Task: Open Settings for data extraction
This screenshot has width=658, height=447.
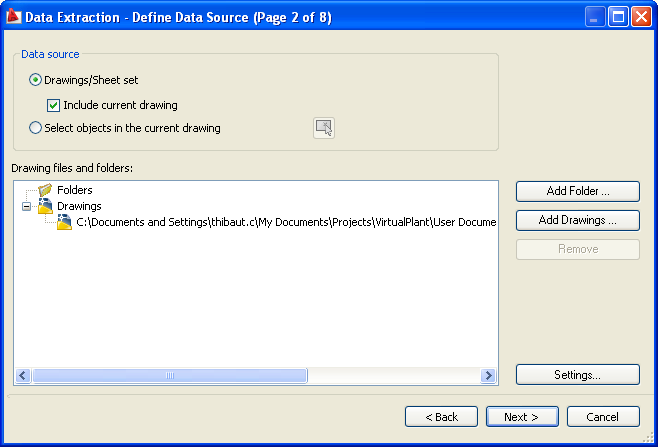Action: pos(578,374)
